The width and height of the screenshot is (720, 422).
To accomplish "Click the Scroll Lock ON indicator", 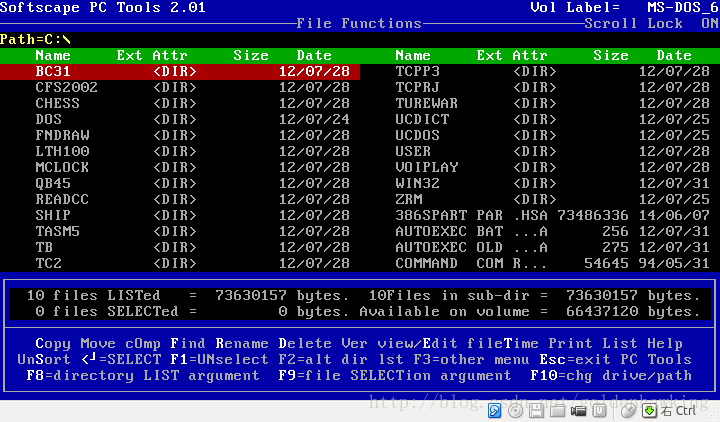I will tap(651, 23).
